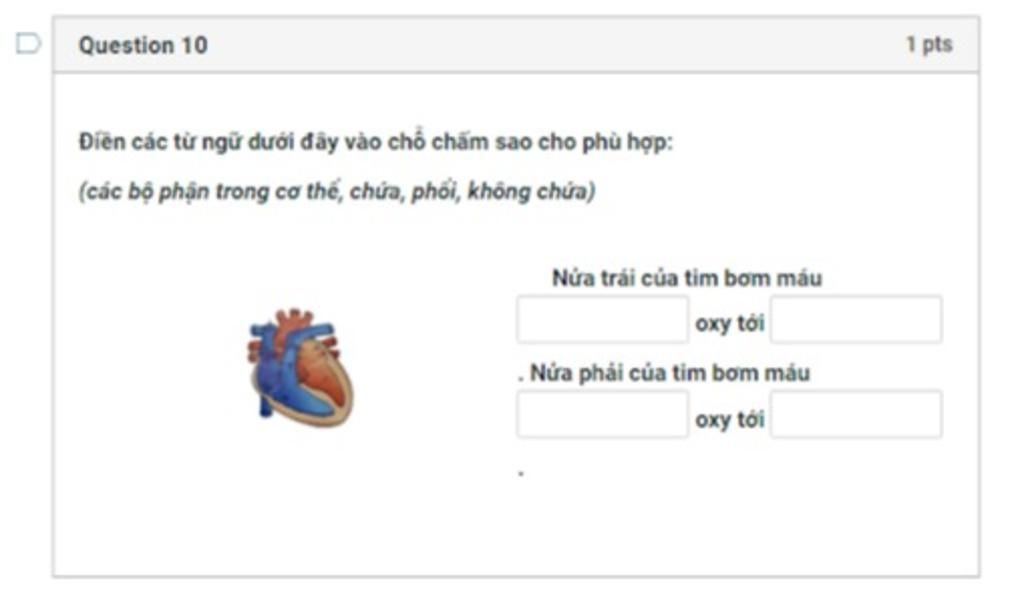Click the text 'Nửa phải của tim bơm máu'
Viewport: 1024px width, 595px height.
(x=670, y=373)
